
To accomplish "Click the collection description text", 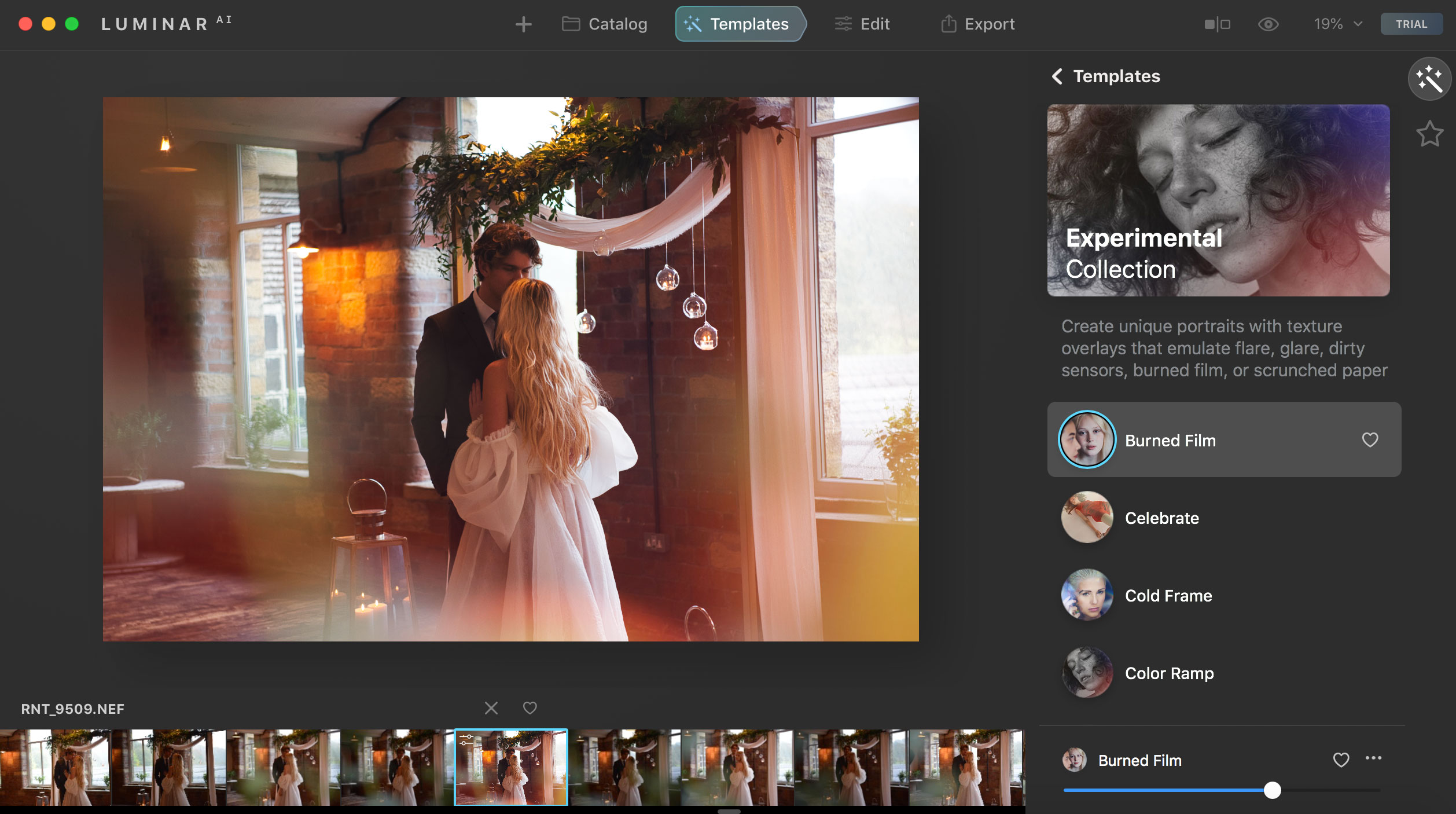I will click(x=1224, y=348).
